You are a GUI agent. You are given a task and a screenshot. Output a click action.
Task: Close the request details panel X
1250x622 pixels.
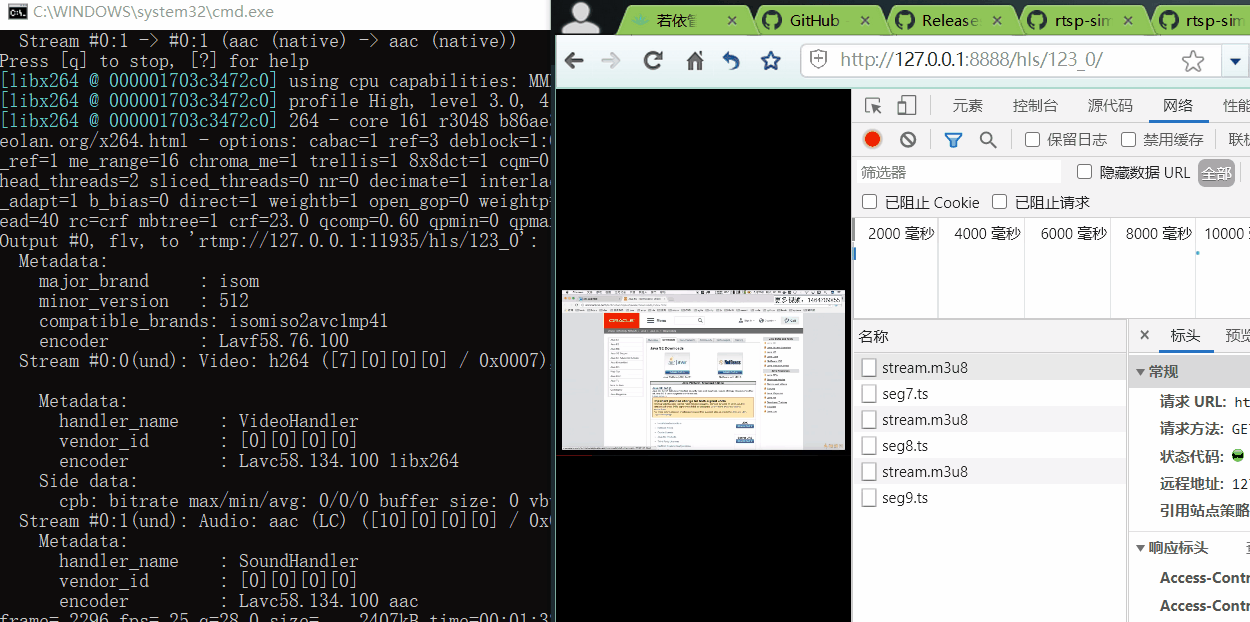[1145, 336]
